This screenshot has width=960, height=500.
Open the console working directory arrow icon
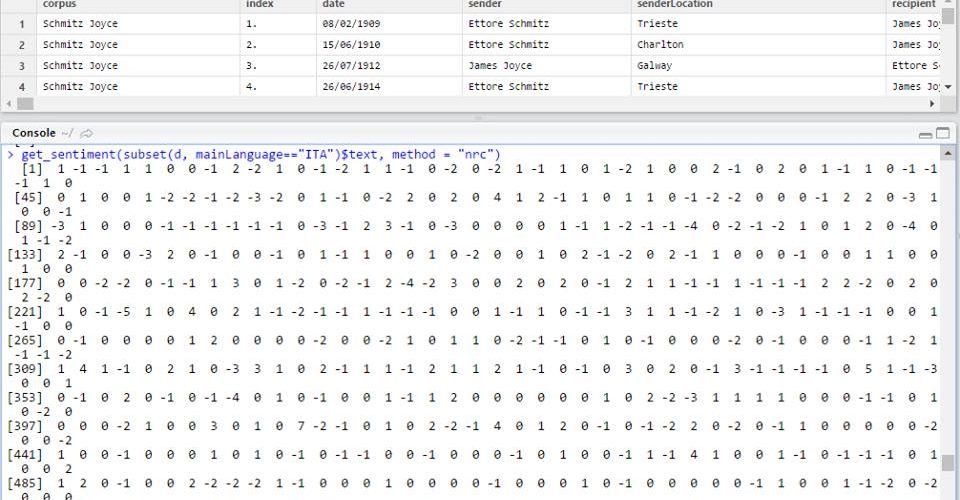pos(87,133)
